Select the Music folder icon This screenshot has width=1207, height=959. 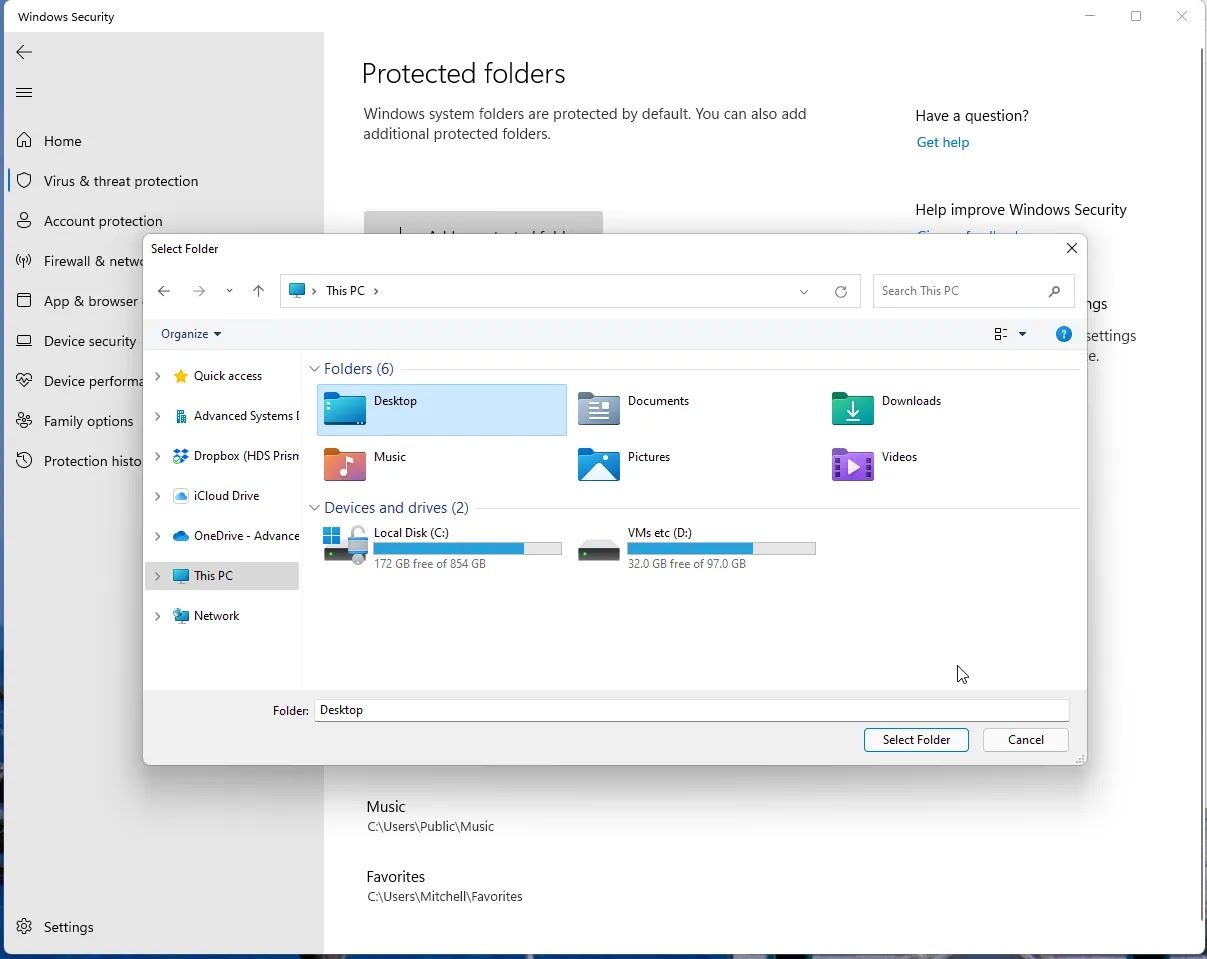(x=345, y=465)
